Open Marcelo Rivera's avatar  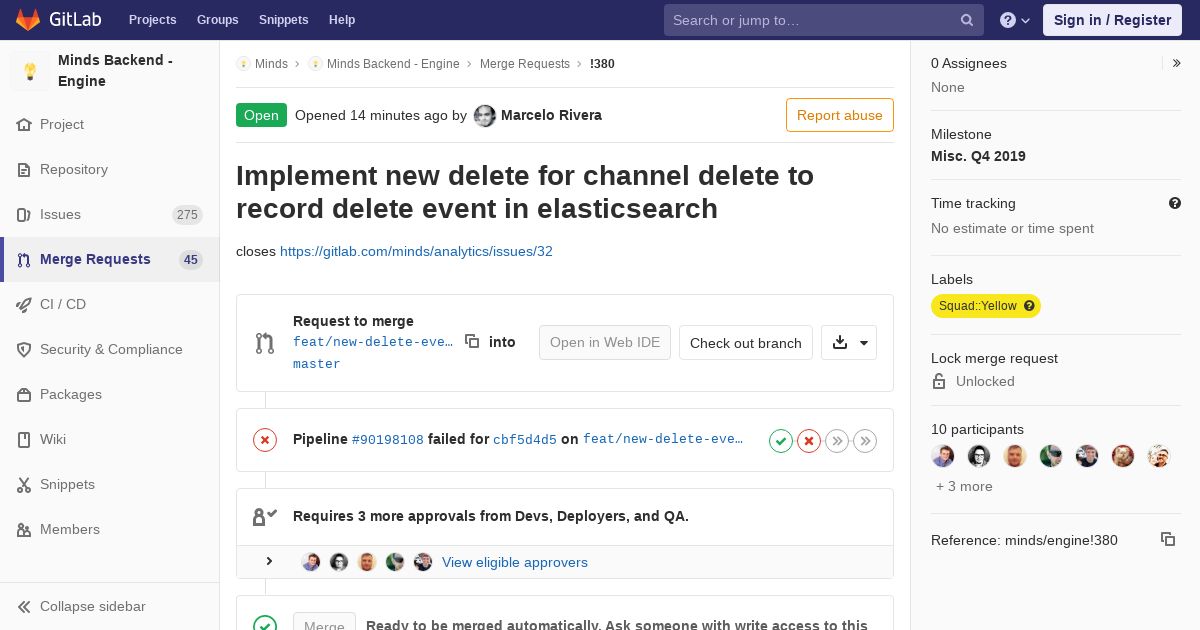(485, 116)
